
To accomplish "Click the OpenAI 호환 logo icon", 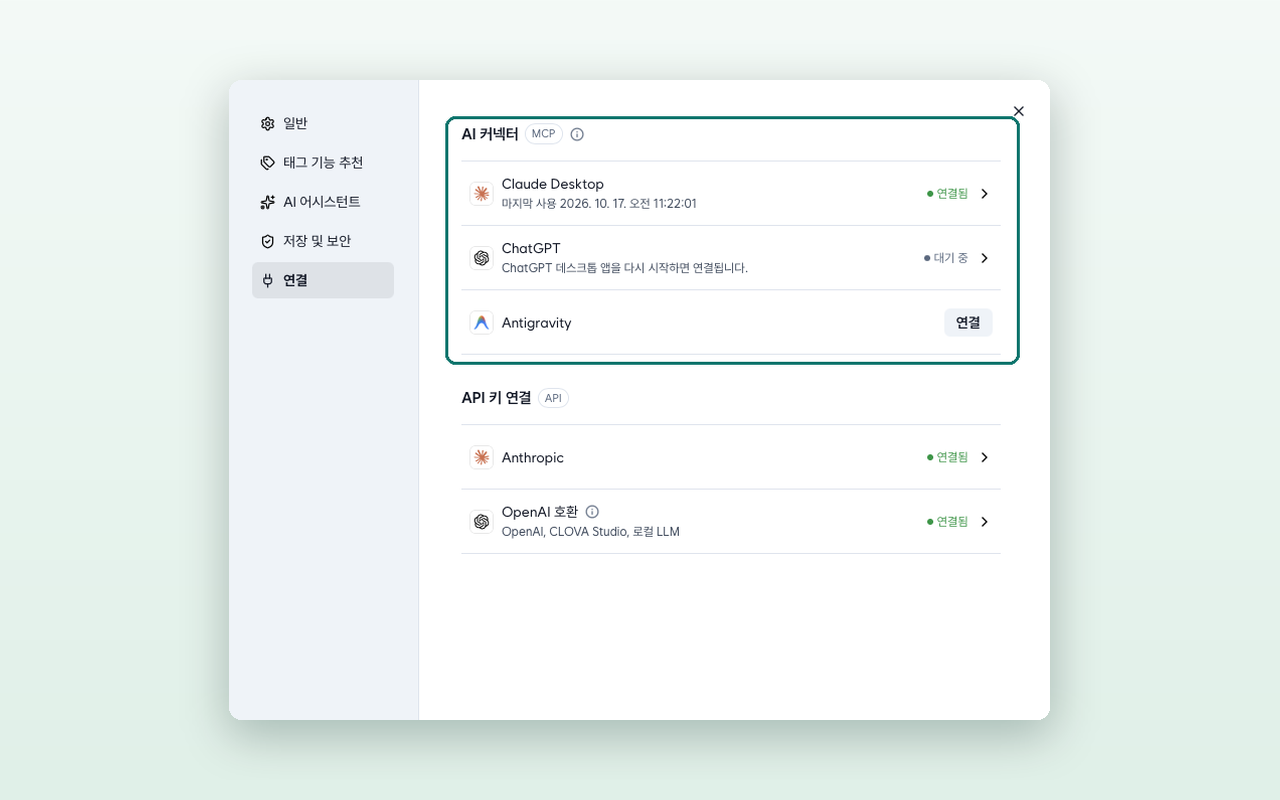I will (481, 521).
